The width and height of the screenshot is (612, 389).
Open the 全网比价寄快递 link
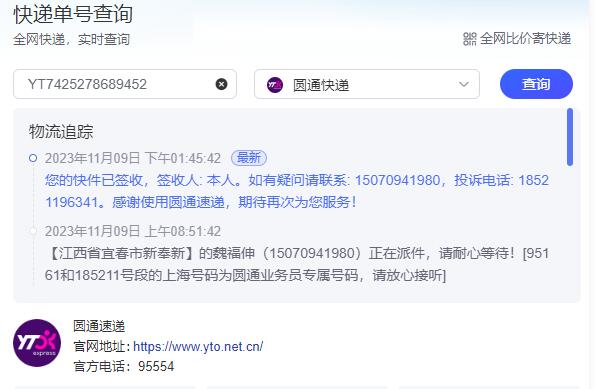pos(525,39)
